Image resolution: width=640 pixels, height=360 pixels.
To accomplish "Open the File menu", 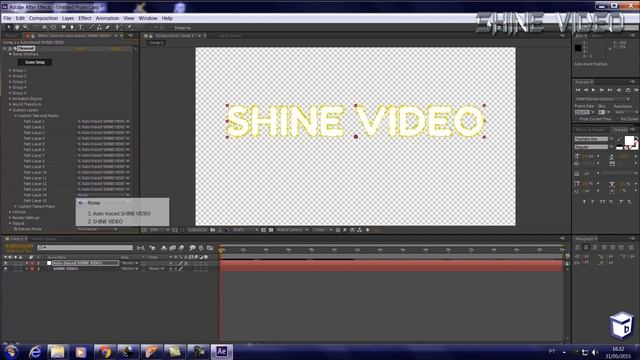I will tap(7, 18).
